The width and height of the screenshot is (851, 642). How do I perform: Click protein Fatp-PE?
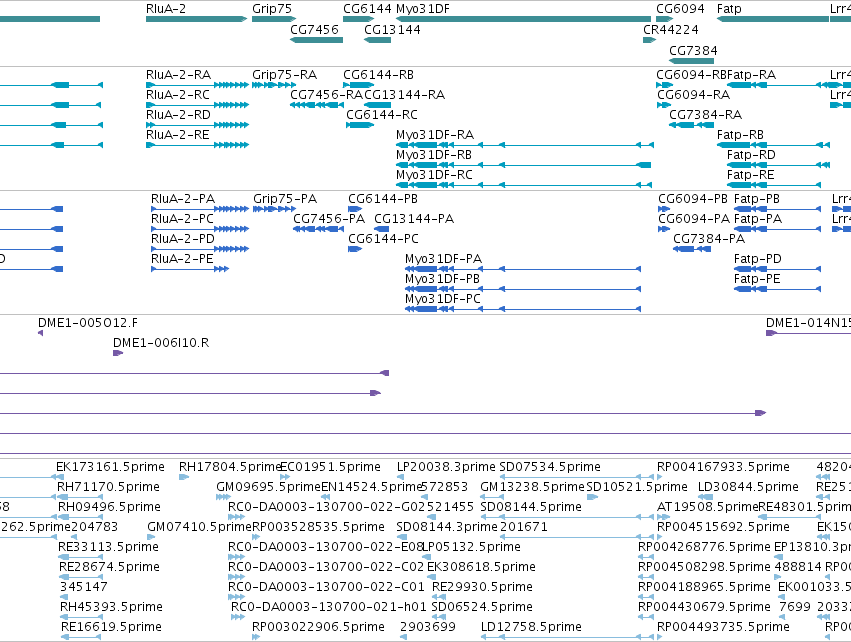tap(777, 289)
